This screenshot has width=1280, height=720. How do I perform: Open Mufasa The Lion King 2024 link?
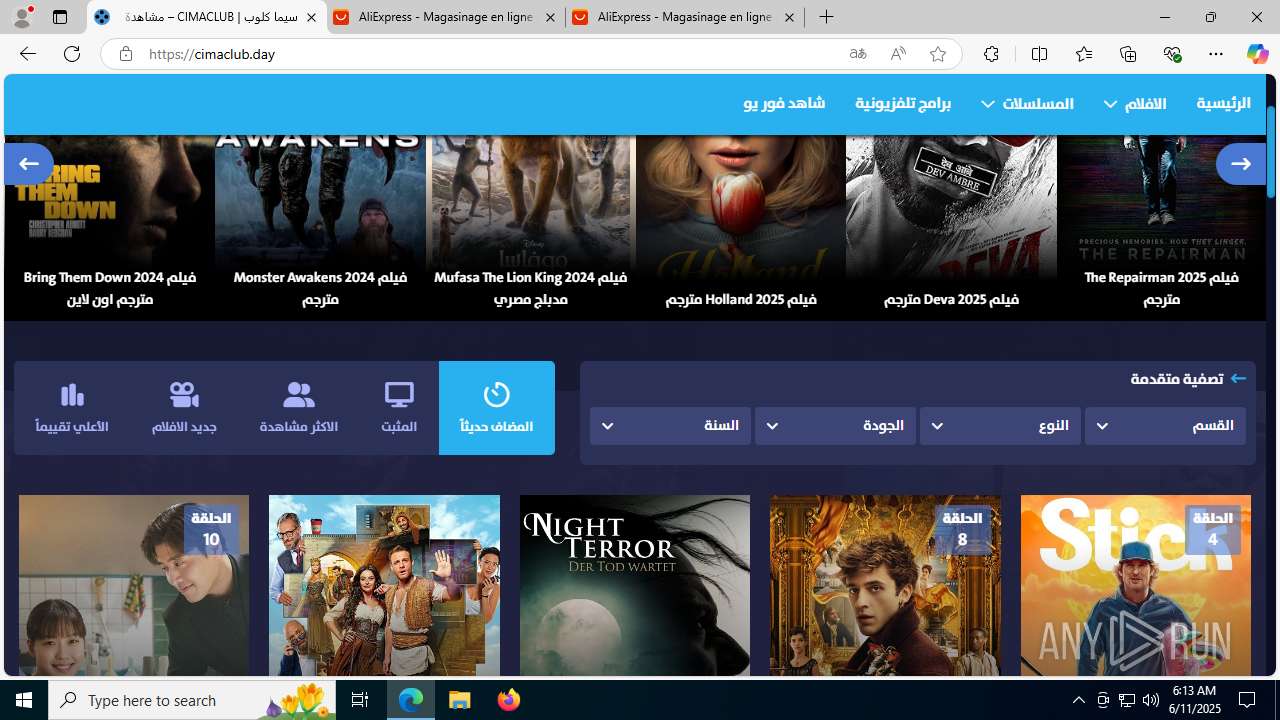(530, 228)
